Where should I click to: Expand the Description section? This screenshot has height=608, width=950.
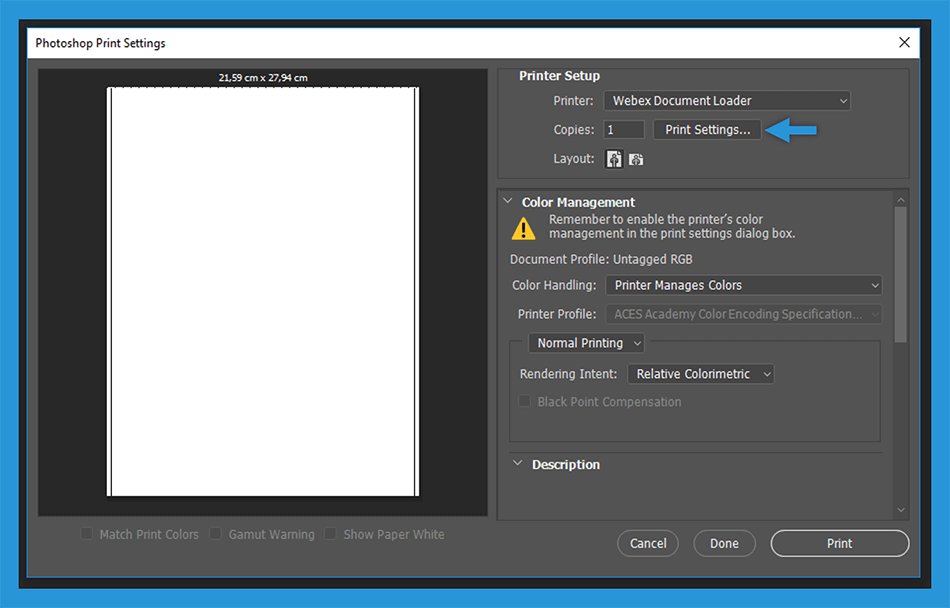click(x=516, y=464)
